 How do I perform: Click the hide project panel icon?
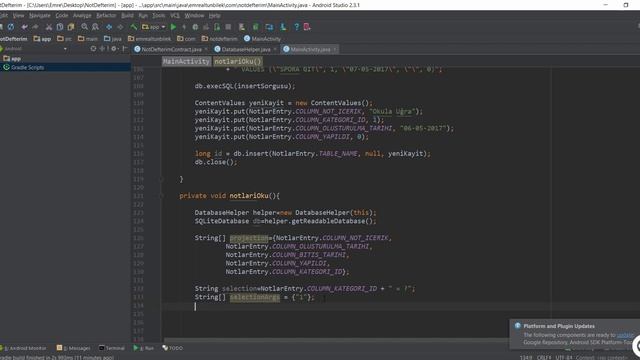click(125, 49)
